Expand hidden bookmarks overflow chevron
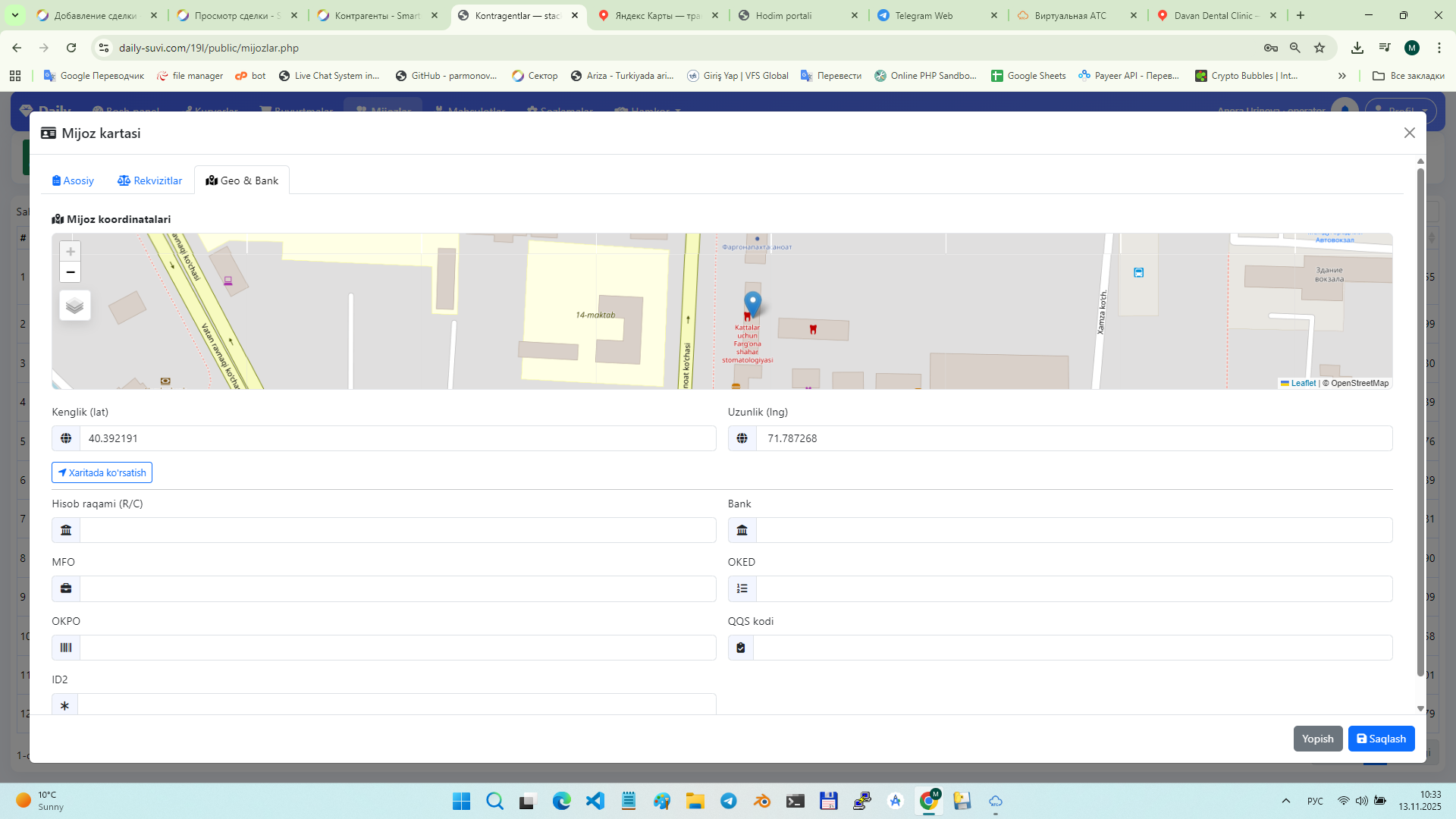 coord(1341,76)
